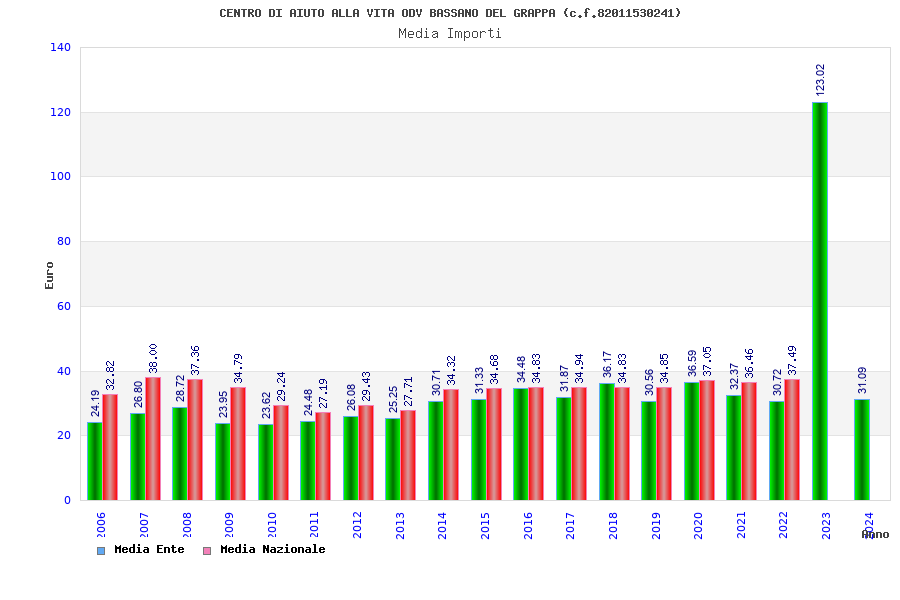Select the 2023 green bar at 123.02

coord(820,301)
